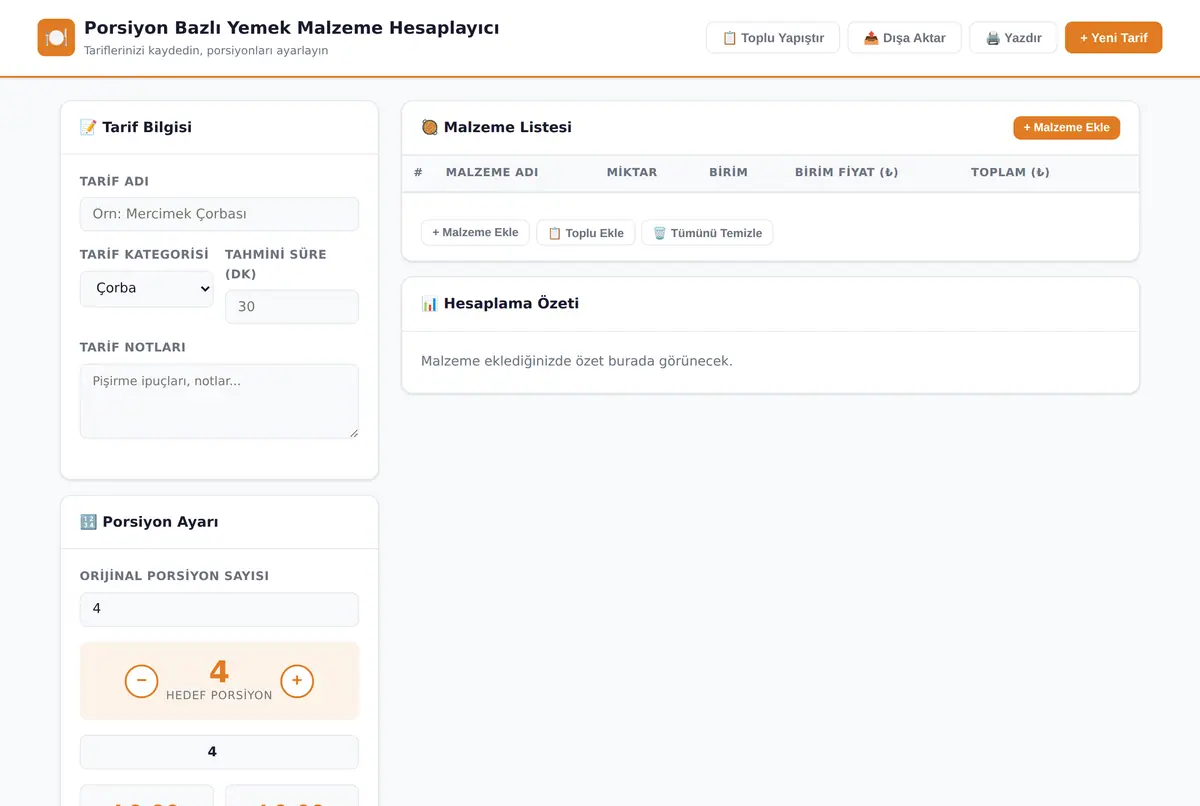This screenshot has height=806, width=1200.
Task: Click the Tarif Bilgisi heading
Action: tap(136, 127)
